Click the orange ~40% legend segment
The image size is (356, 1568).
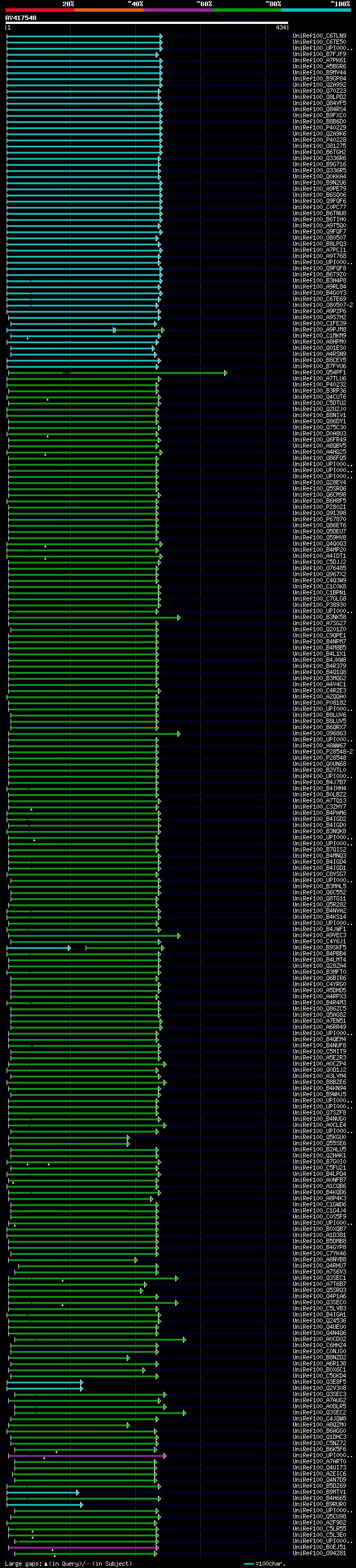point(109,10)
